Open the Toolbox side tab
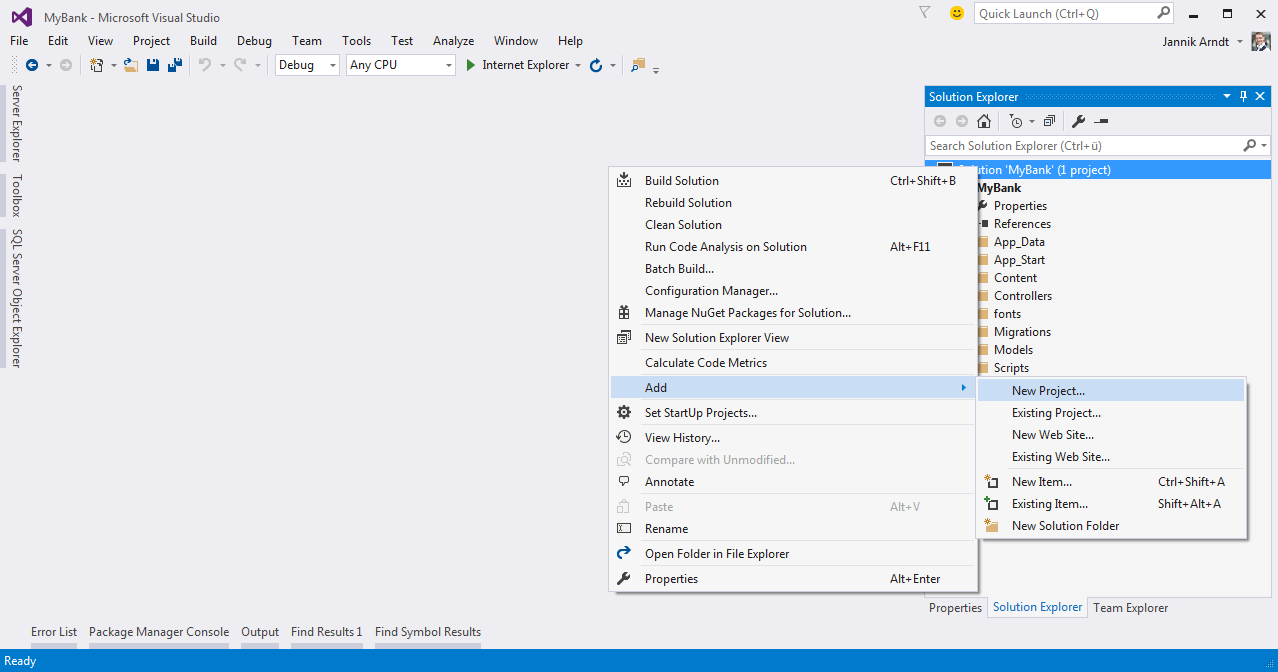This screenshot has width=1278, height=672. pyautogui.click(x=16, y=195)
